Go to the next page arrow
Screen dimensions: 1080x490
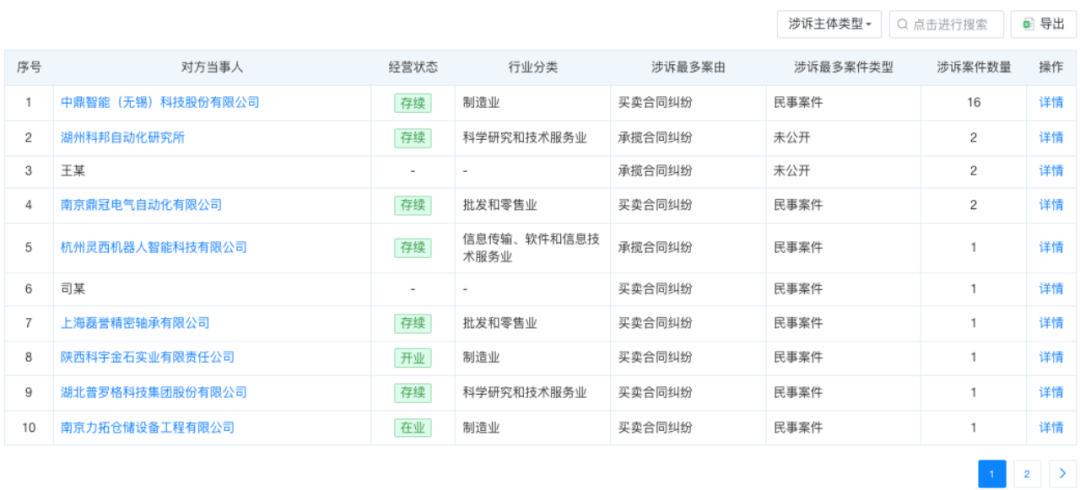pos(1062,474)
